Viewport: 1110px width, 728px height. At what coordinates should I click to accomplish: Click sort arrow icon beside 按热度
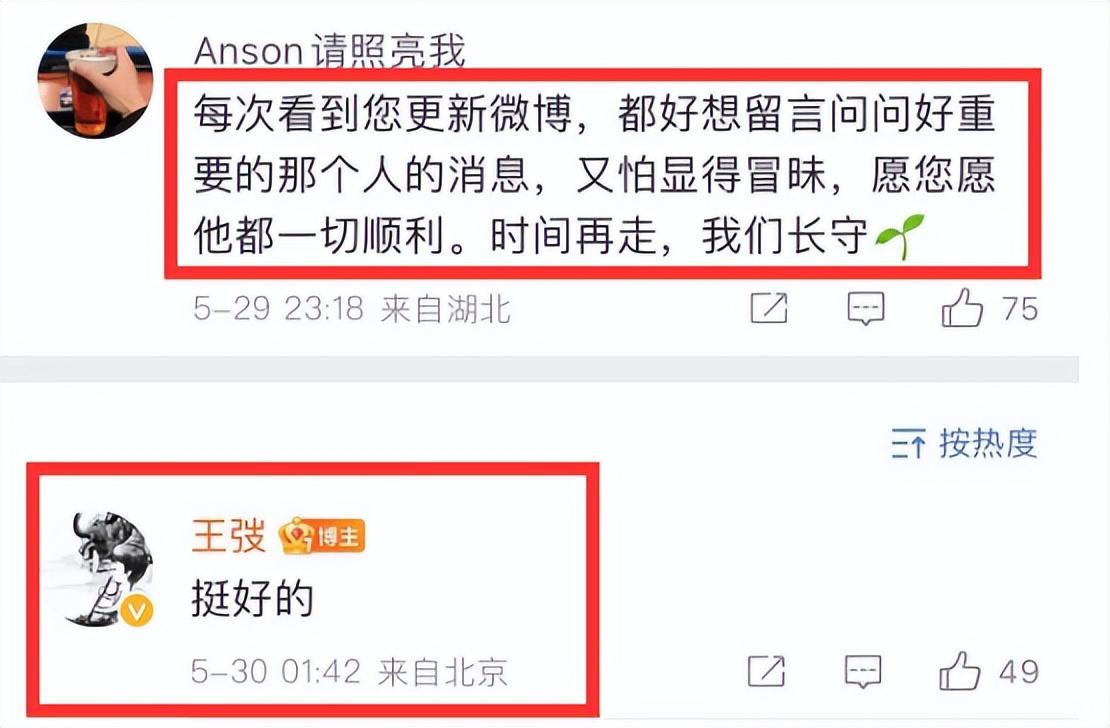pos(908,444)
